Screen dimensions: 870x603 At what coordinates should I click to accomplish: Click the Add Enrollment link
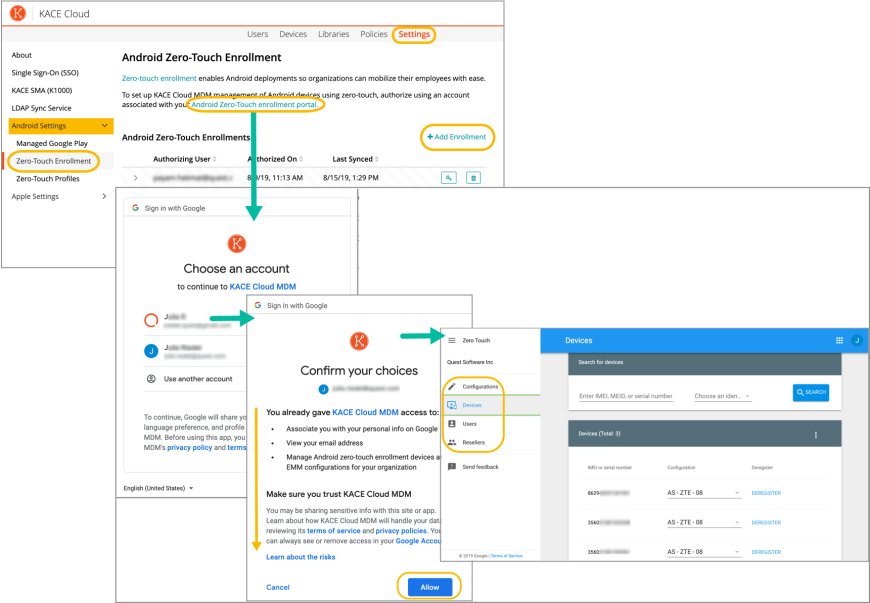457,137
